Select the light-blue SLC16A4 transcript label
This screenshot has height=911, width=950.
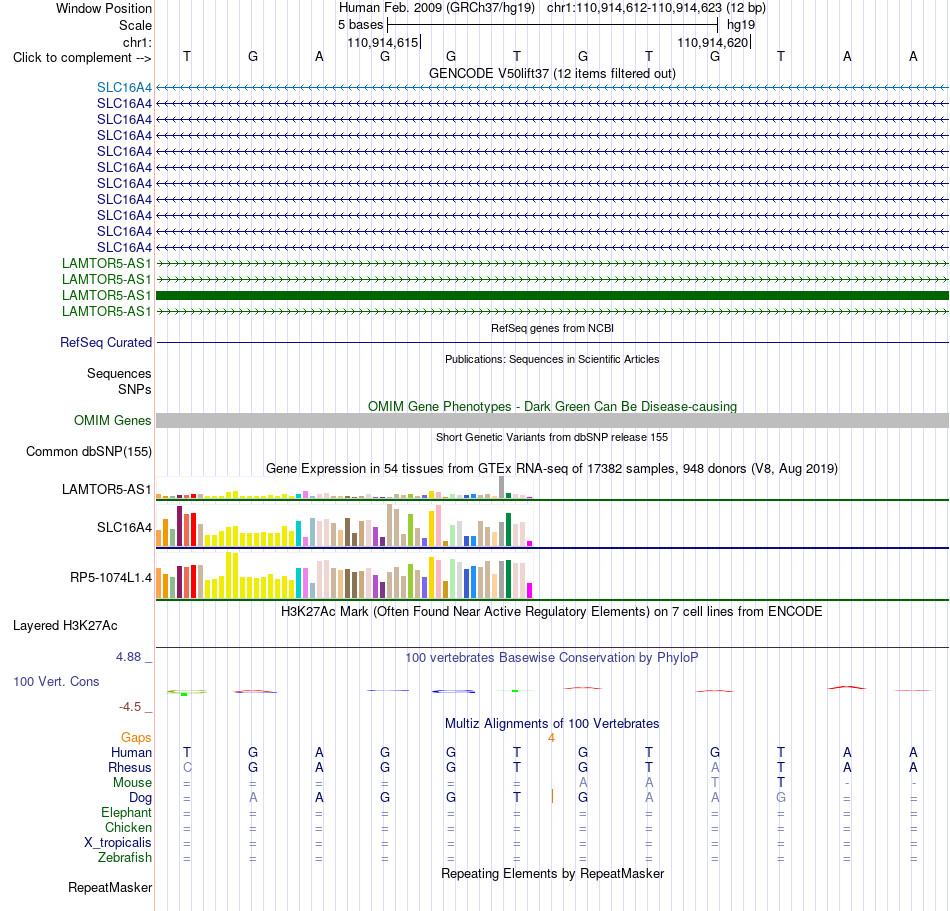[x=124, y=87]
